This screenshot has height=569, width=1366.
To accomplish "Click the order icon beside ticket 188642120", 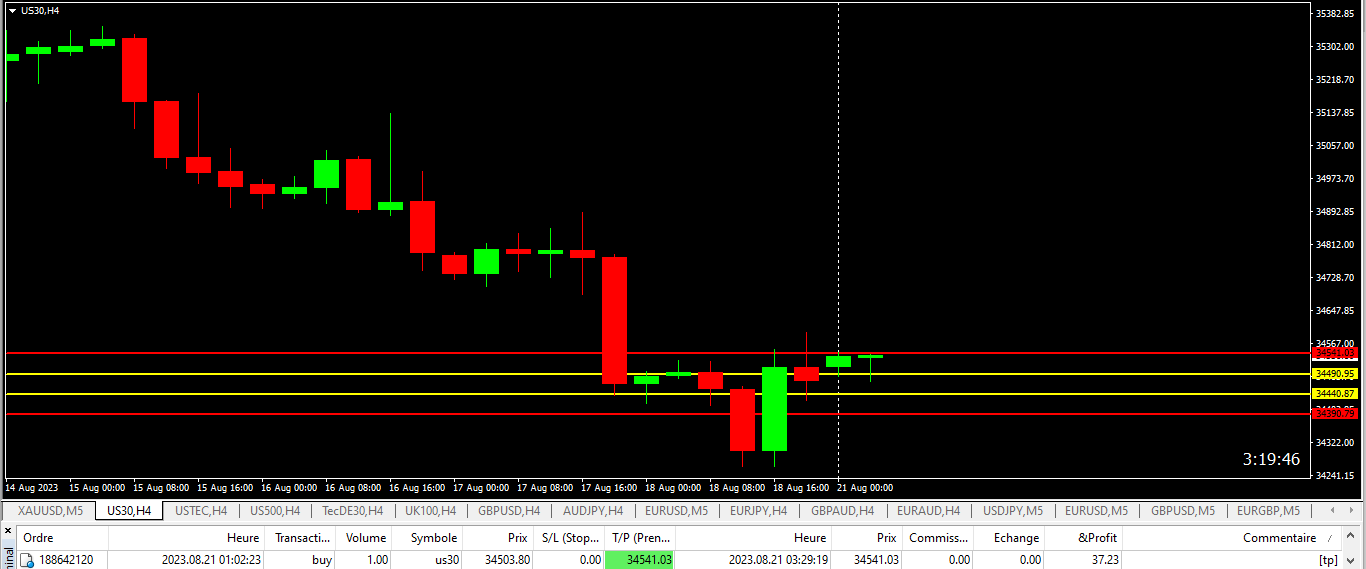I will click(28, 560).
